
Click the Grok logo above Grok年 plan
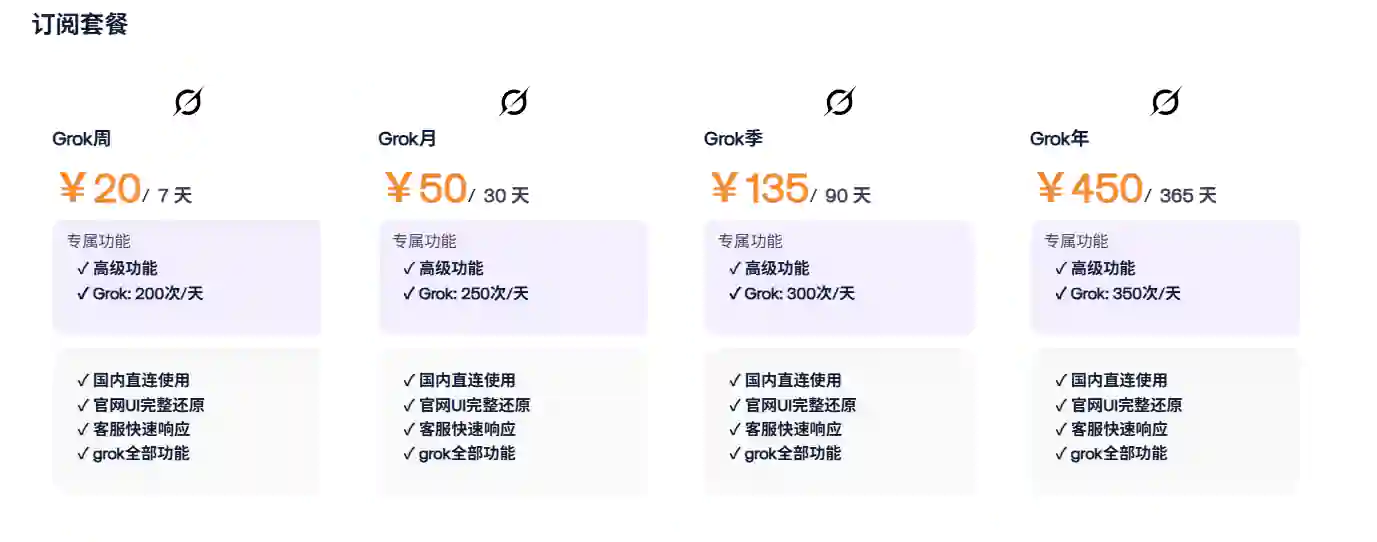[1165, 101]
